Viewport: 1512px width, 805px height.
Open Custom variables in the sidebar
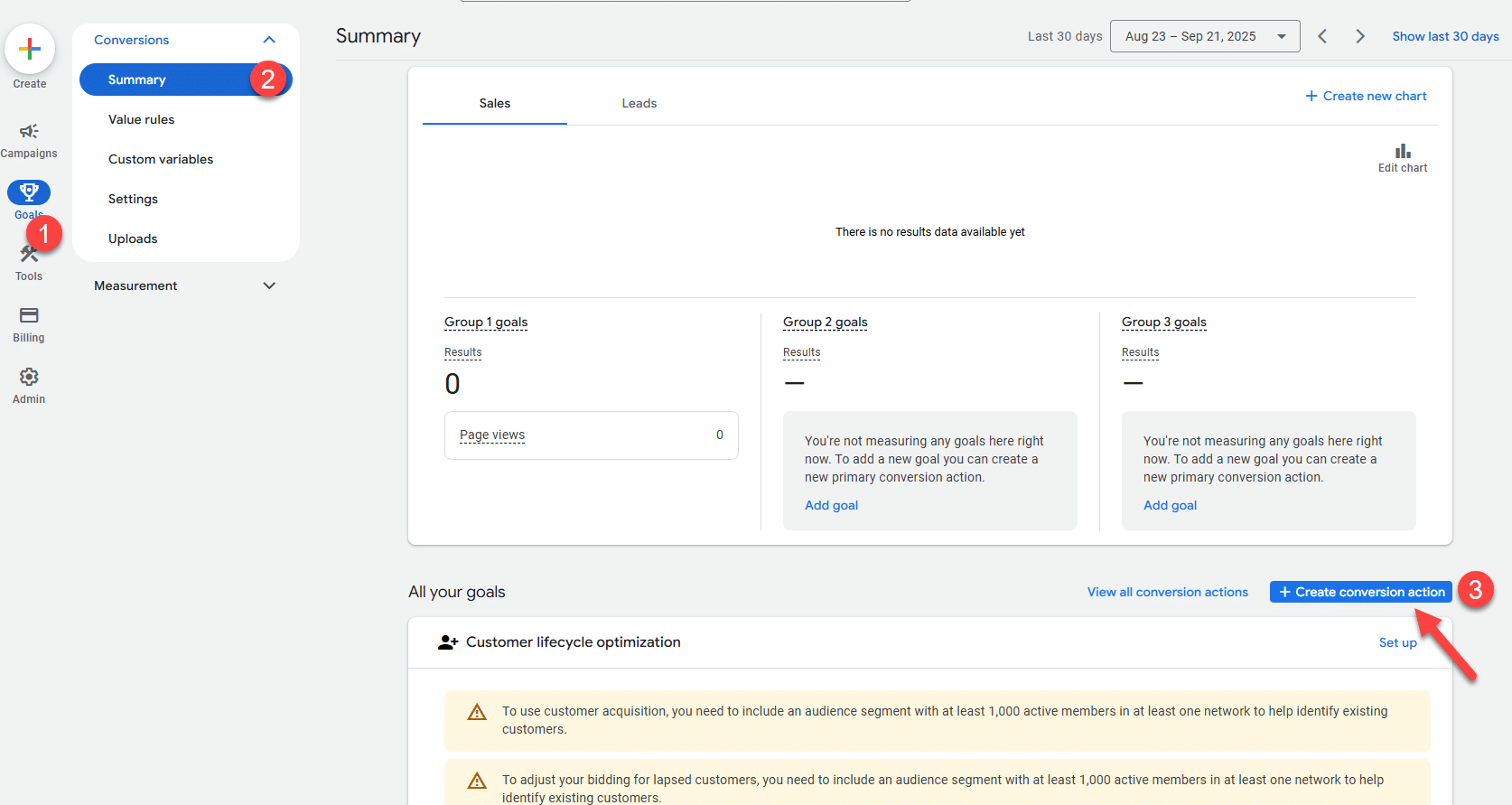[161, 159]
